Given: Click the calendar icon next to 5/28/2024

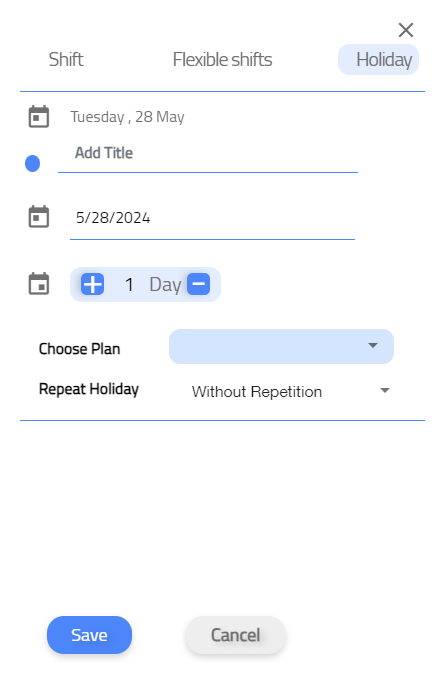Looking at the screenshot, I should tap(39, 216).
